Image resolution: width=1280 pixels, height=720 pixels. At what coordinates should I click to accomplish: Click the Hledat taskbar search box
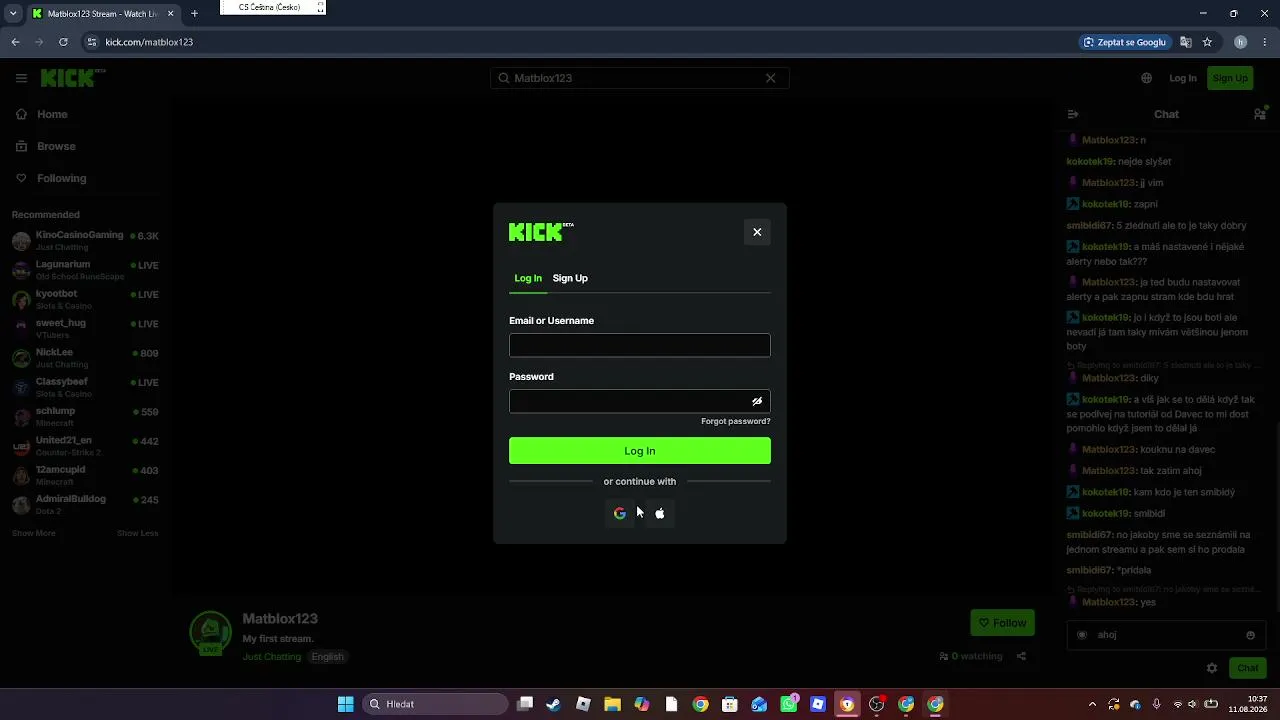[435, 704]
